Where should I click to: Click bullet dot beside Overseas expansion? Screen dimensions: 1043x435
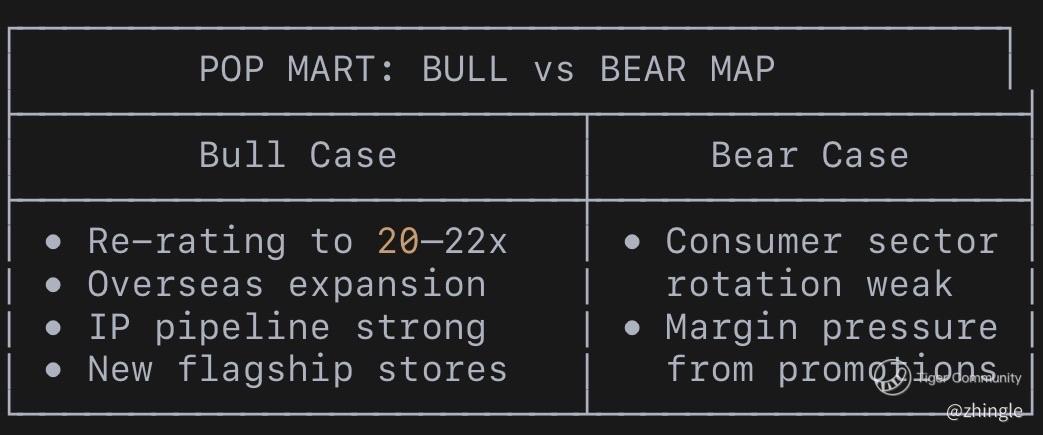pyautogui.click(x=53, y=285)
